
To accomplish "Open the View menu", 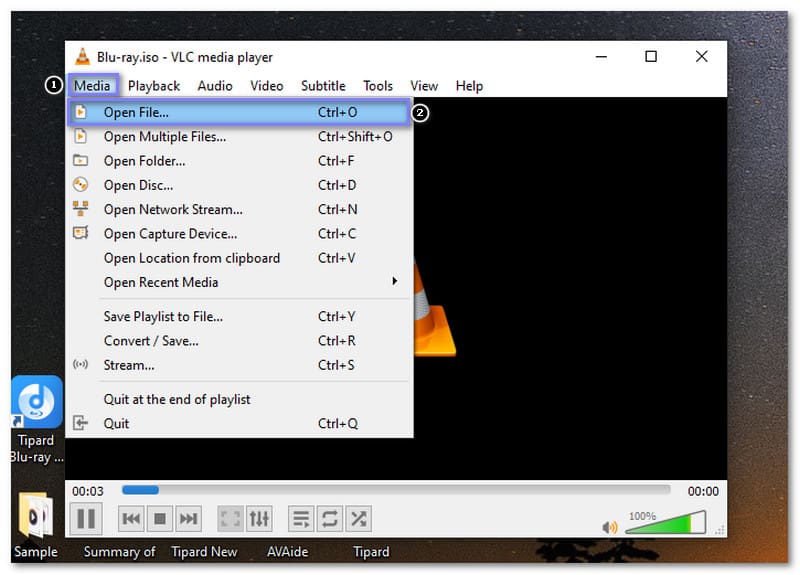I will (x=424, y=86).
